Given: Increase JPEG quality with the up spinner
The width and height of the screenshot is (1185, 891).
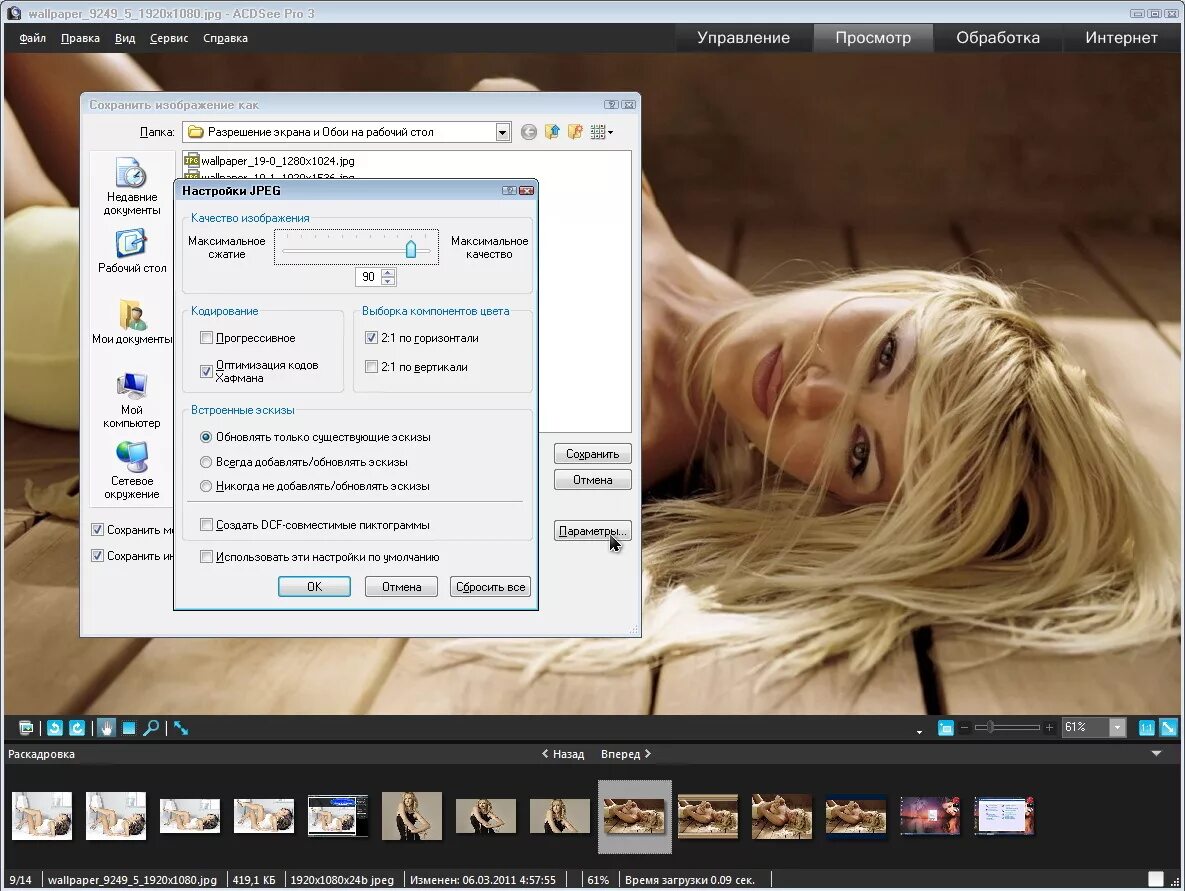Looking at the screenshot, I should pyautogui.click(x=388, y=273).
